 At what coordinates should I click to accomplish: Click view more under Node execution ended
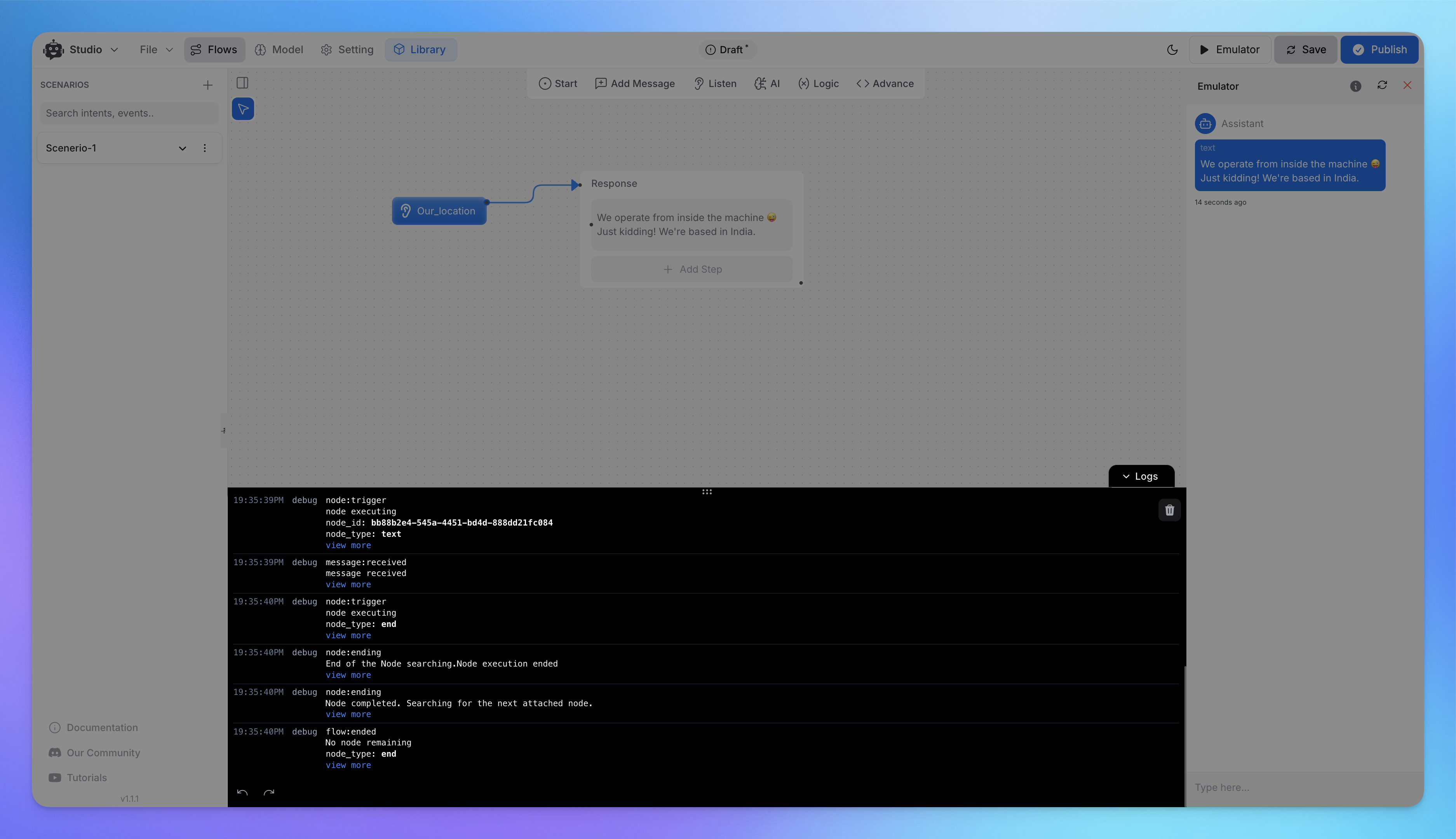(x=348, y=675)
